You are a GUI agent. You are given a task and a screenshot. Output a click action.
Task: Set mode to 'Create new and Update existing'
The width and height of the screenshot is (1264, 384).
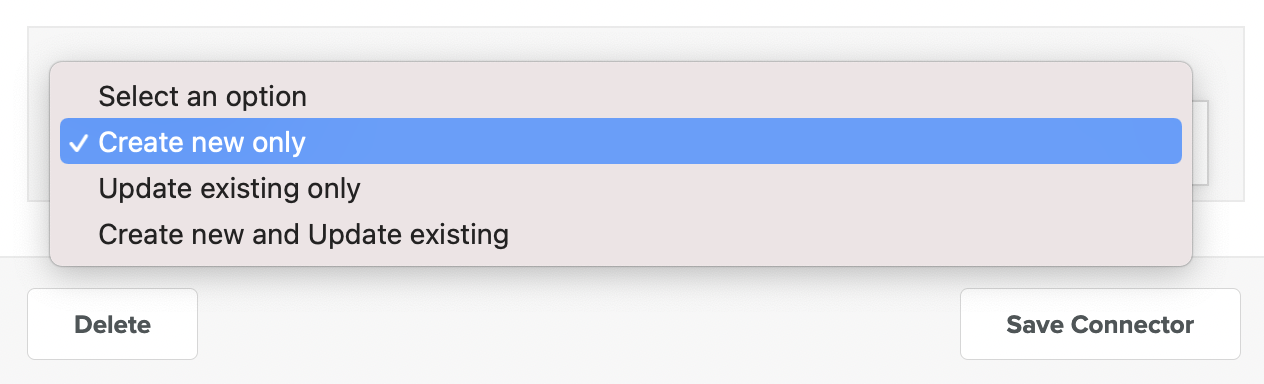[x=621, y=234]
